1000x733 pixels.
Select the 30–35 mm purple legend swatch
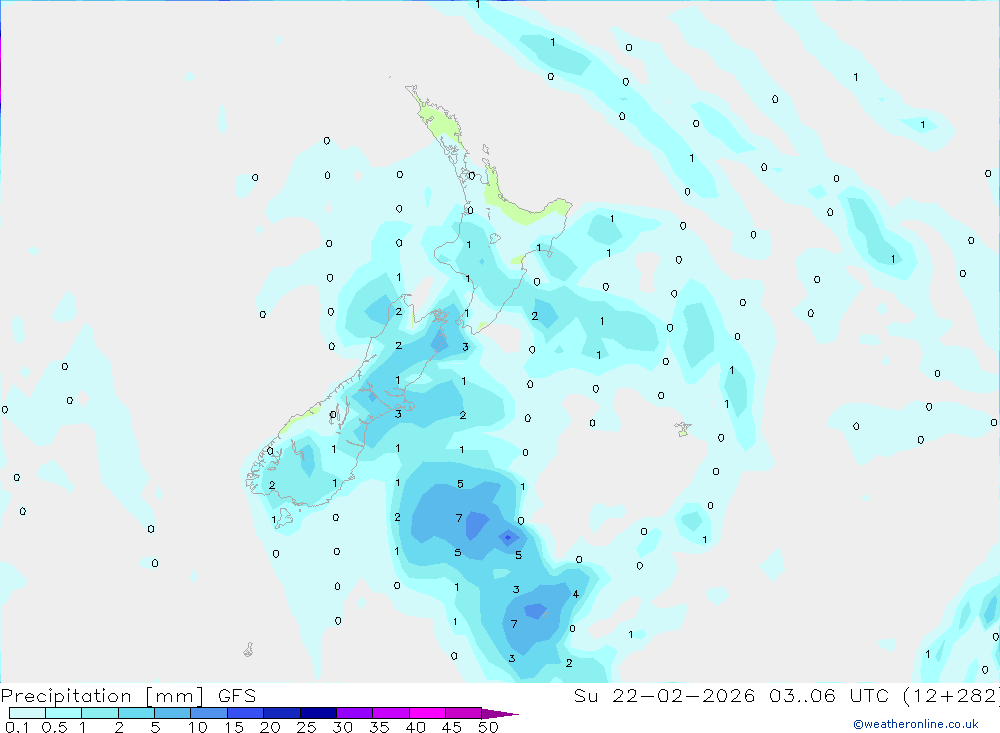[354, 713]
